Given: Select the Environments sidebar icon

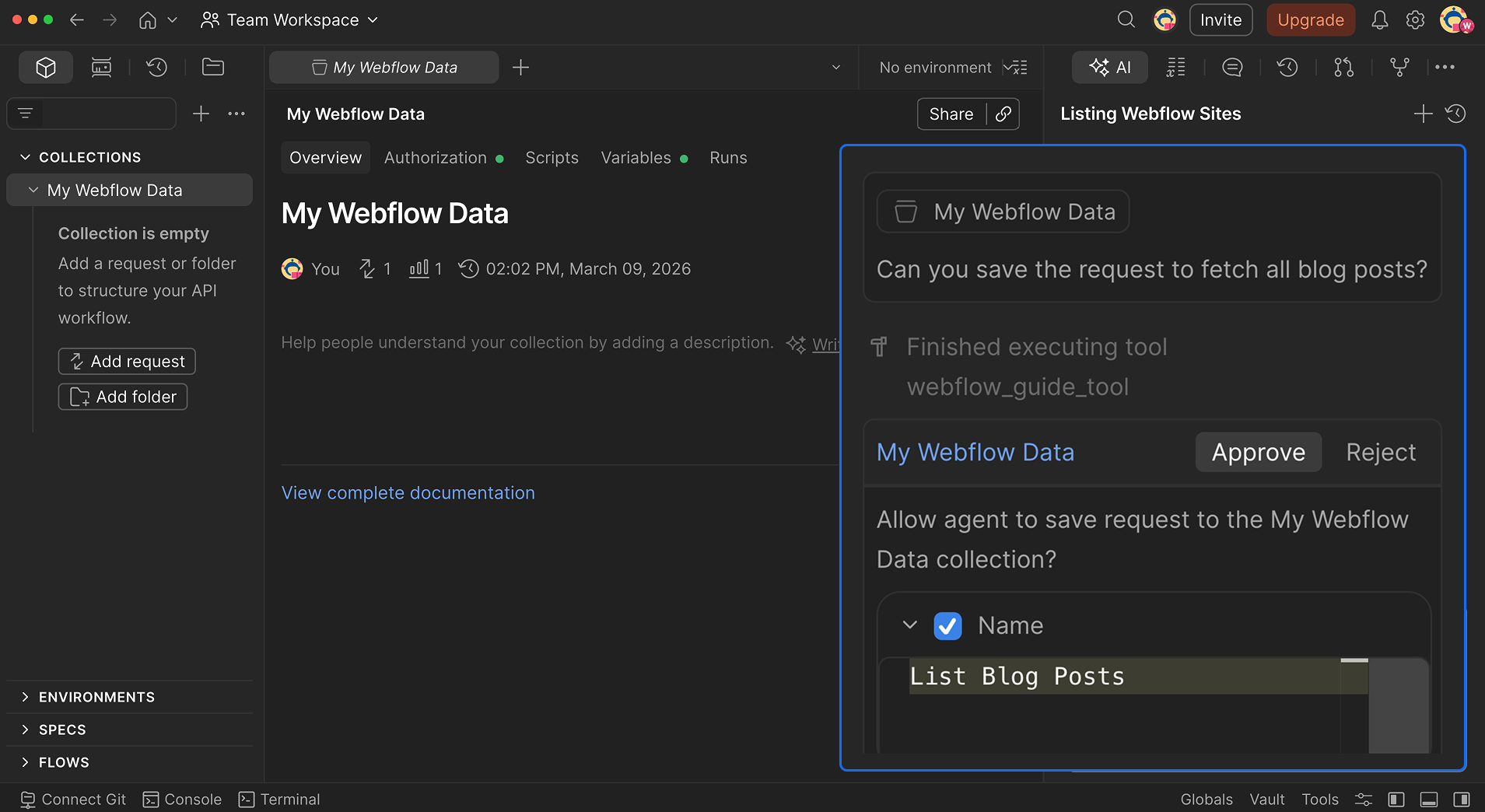Looking at the screenshot, I should tap(101, 68).
